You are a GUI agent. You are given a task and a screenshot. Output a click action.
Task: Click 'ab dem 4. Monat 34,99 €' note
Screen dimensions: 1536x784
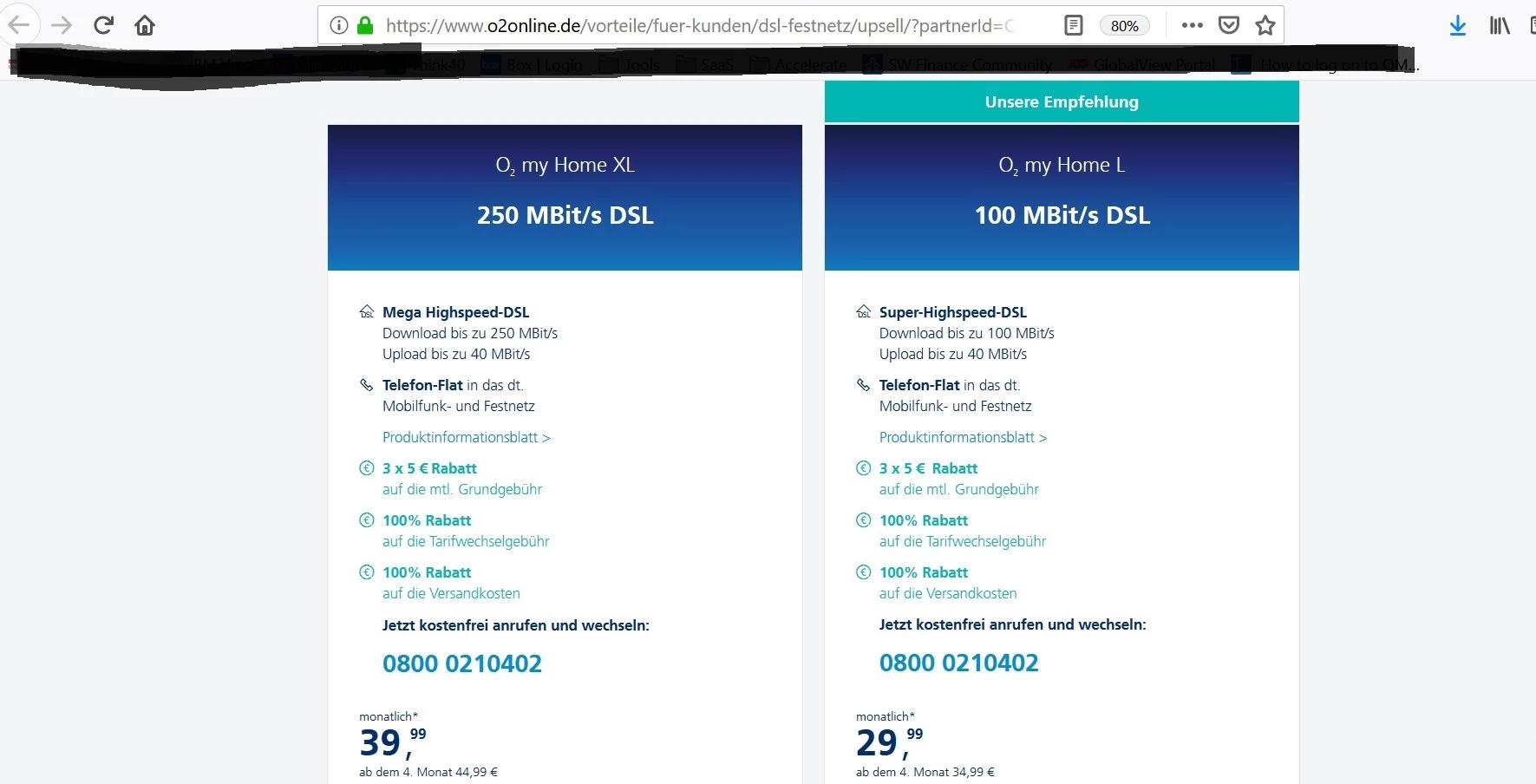[x=925, y=772]
